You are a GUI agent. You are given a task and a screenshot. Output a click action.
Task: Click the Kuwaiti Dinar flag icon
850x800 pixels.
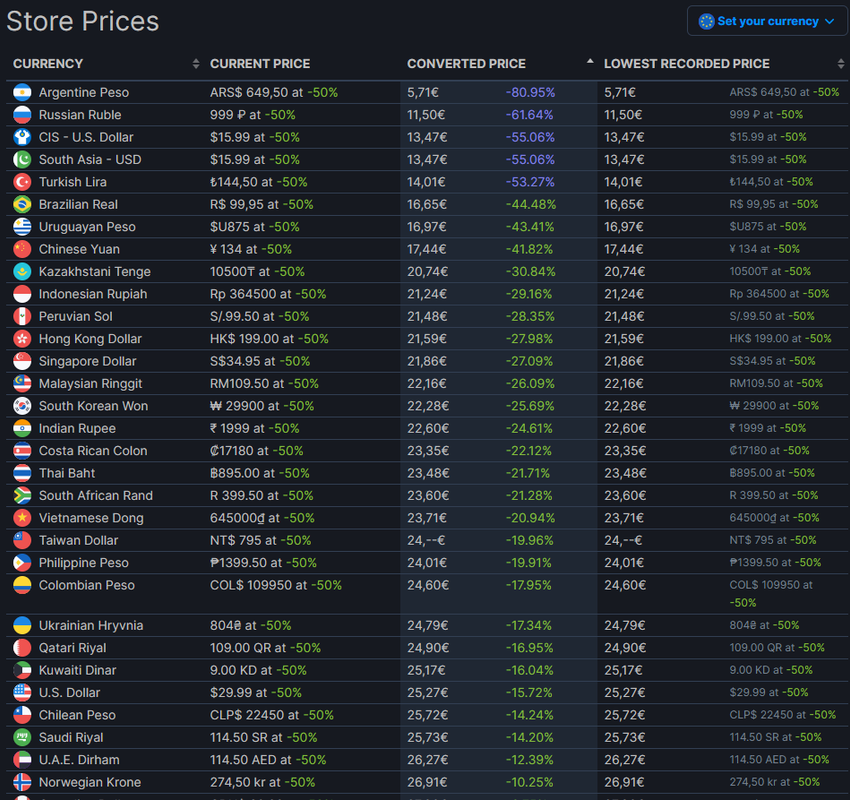click(22, 670)
